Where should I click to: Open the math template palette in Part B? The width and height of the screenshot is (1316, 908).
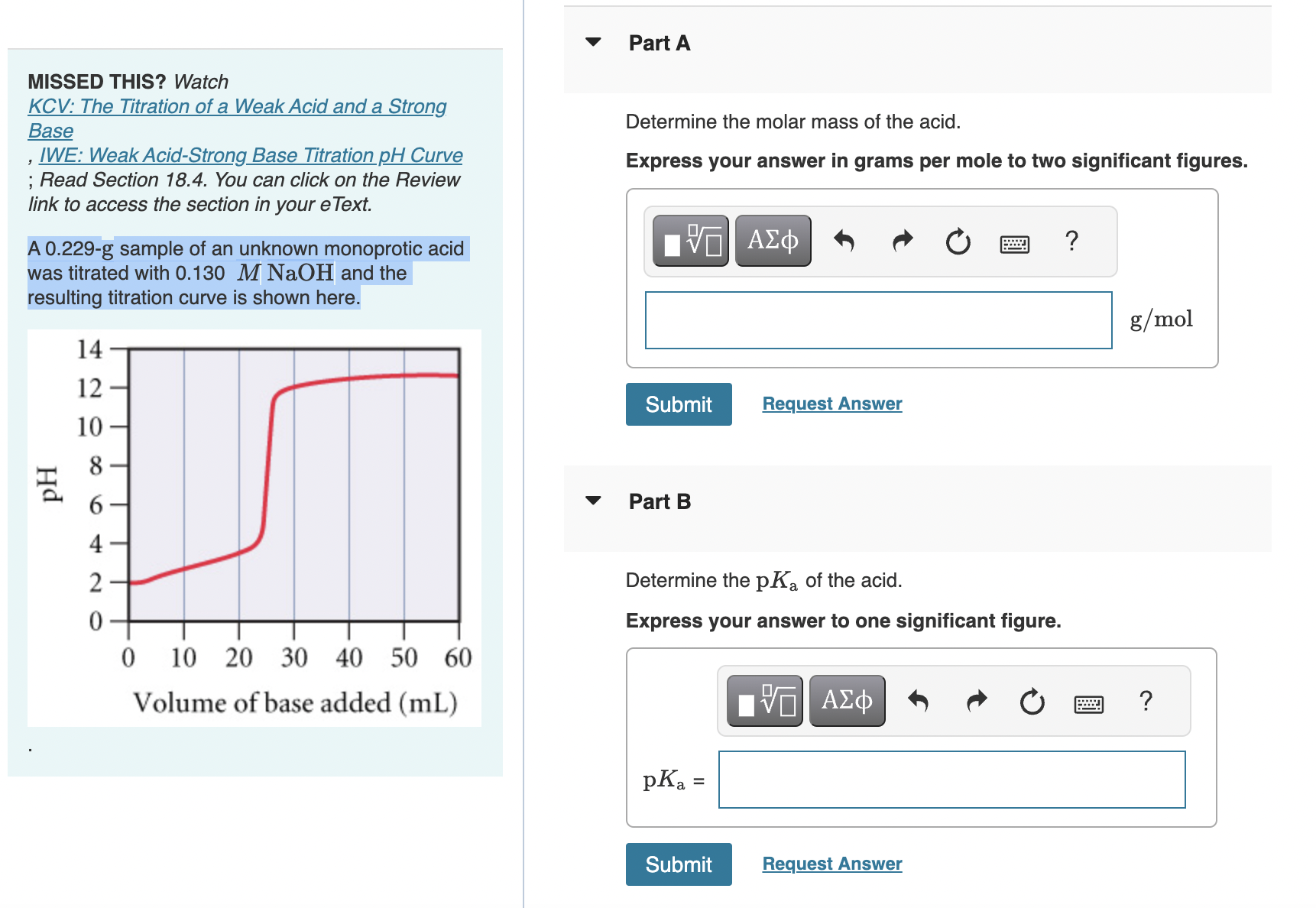coord(763,699)
